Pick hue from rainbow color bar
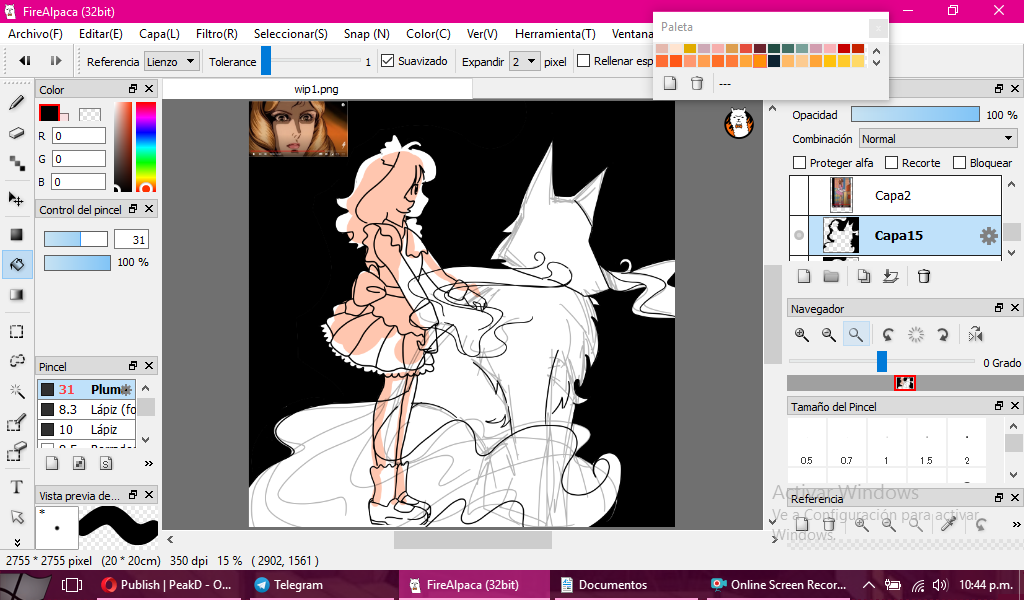 pyautogui.click(x=146, y=146)
